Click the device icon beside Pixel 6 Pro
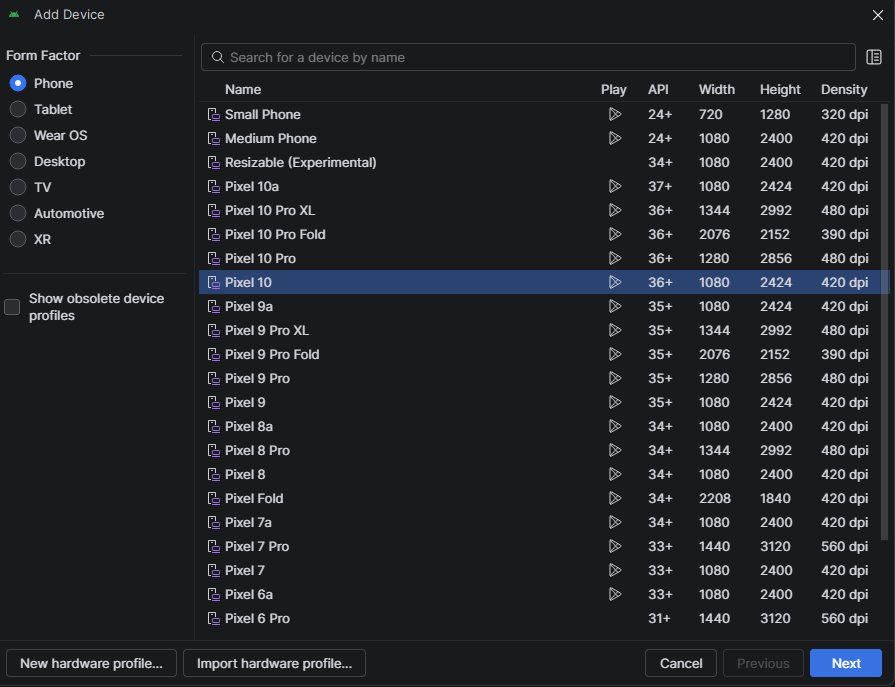895x687 pixels. tap(213, 618)
